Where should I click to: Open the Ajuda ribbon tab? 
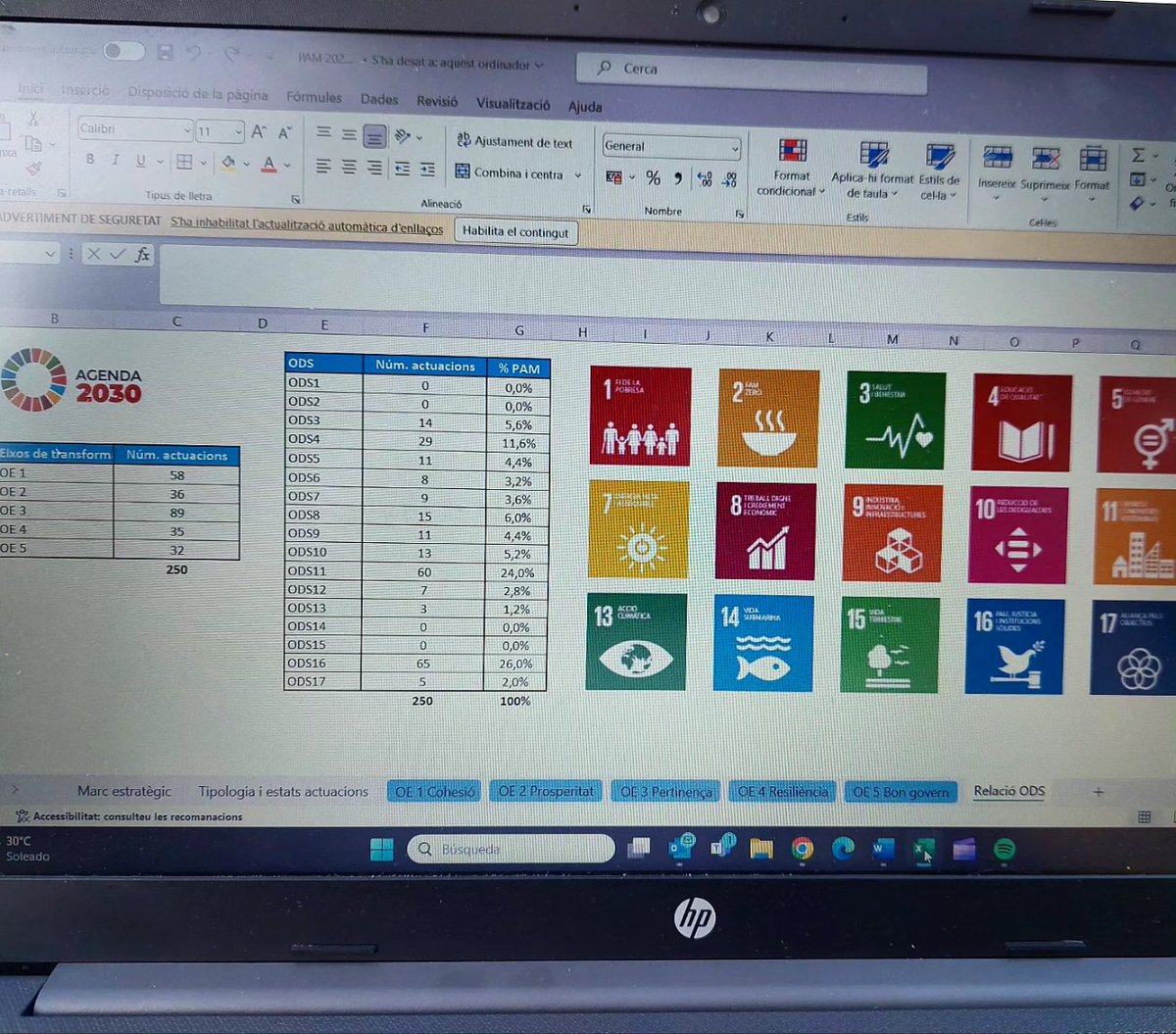(585, 106)
